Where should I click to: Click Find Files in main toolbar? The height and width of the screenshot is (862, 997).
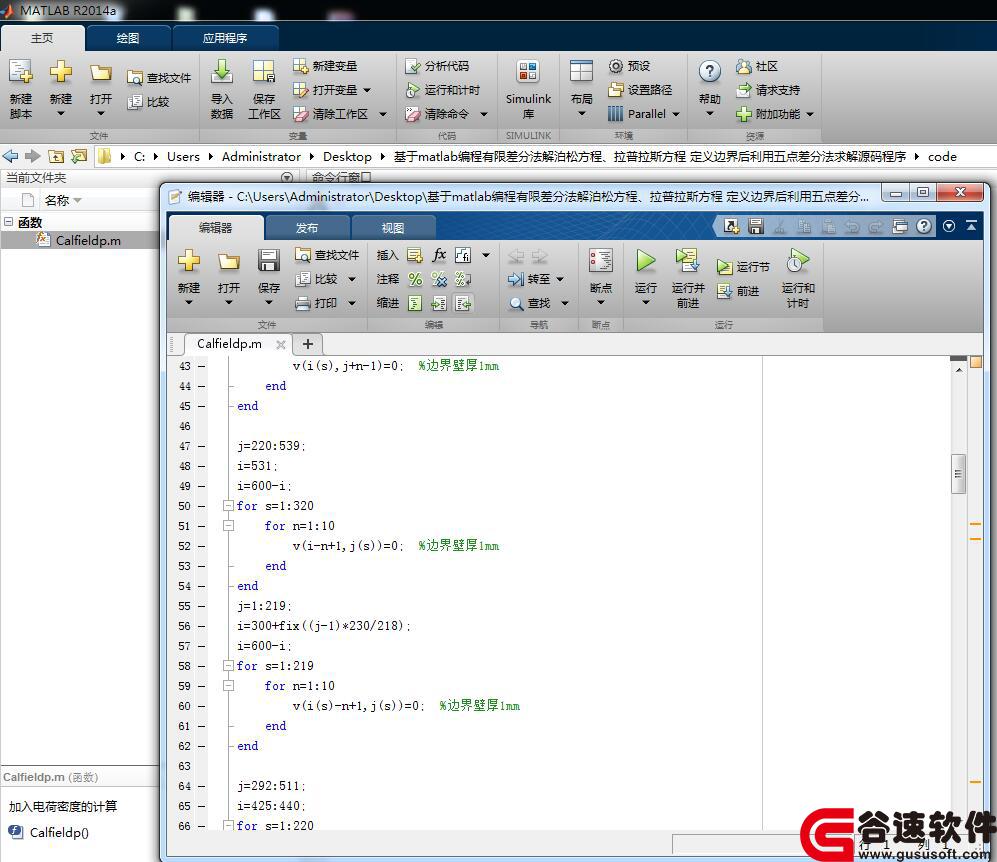(159, 78)
